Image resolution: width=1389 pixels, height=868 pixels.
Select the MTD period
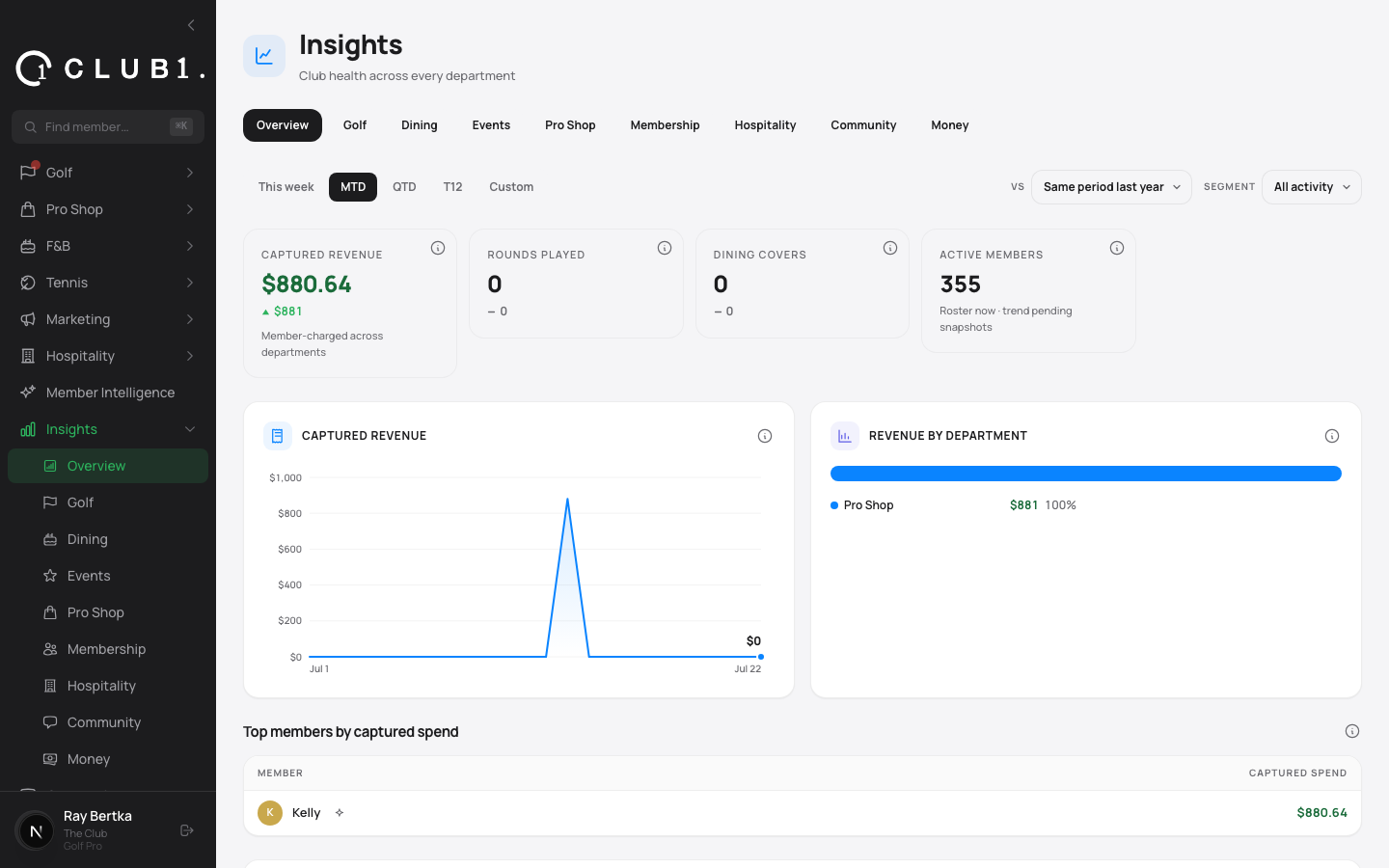coord(353,187)
